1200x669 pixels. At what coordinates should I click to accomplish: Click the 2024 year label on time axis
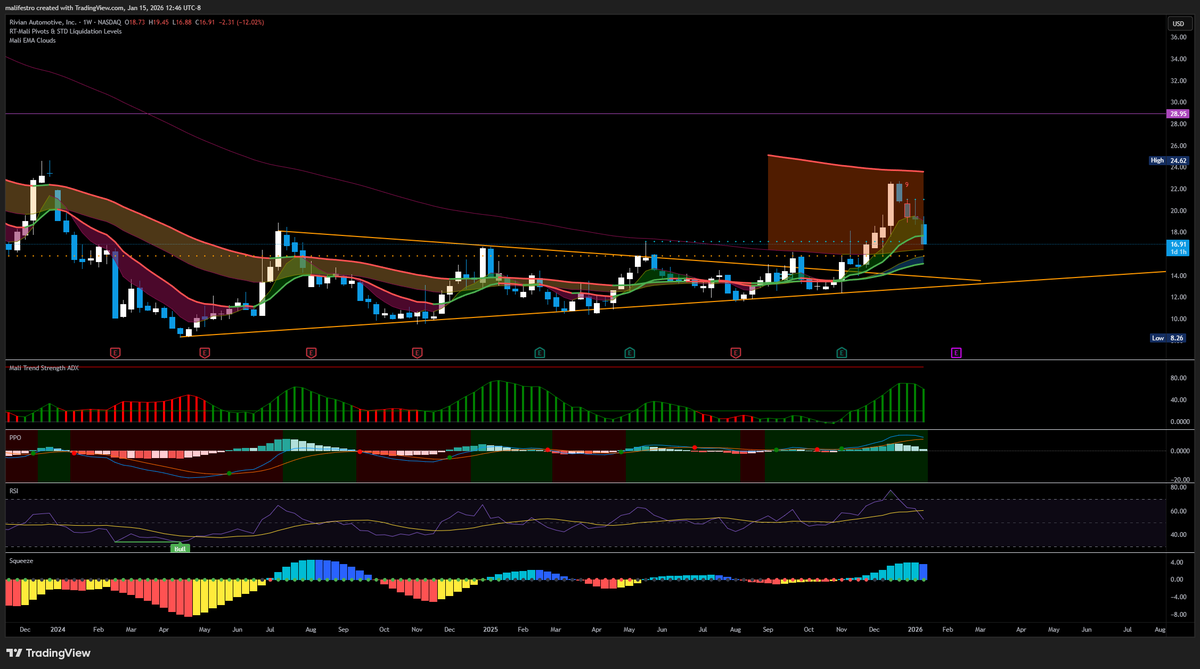pos(57,631)
